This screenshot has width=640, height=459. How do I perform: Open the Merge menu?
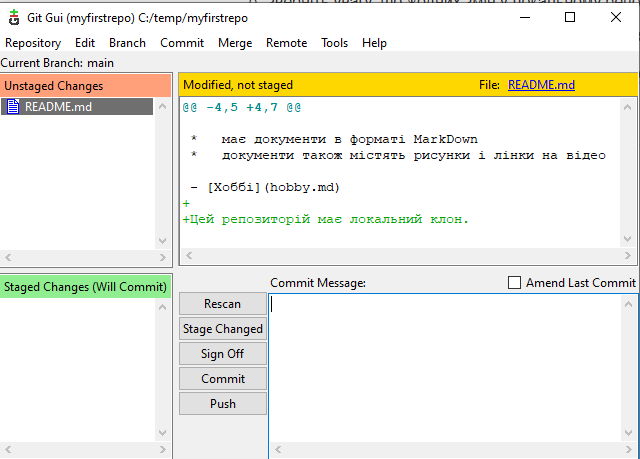click(x=235, y=43)
